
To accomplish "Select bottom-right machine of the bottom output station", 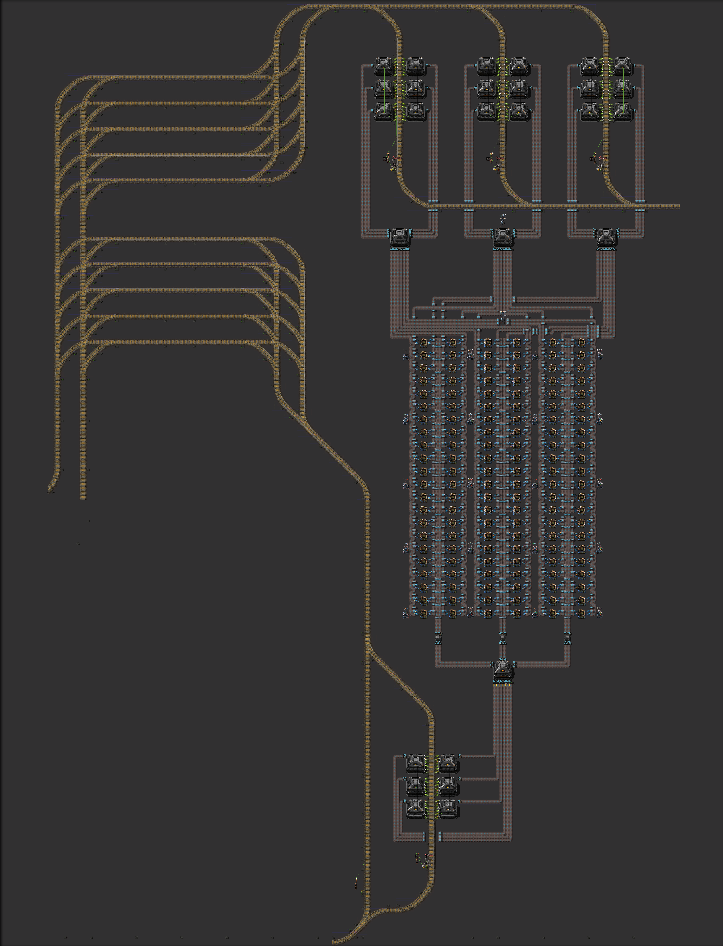I will point(447,807).
